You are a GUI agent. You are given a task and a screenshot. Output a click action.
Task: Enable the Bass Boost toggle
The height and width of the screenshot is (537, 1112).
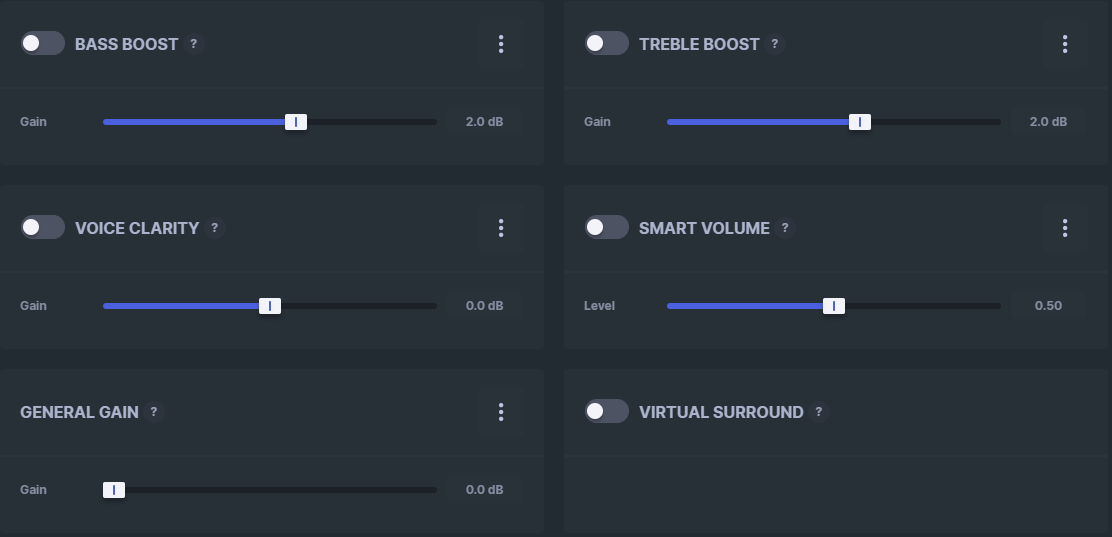pyautogui.click(x=43, y=44)
